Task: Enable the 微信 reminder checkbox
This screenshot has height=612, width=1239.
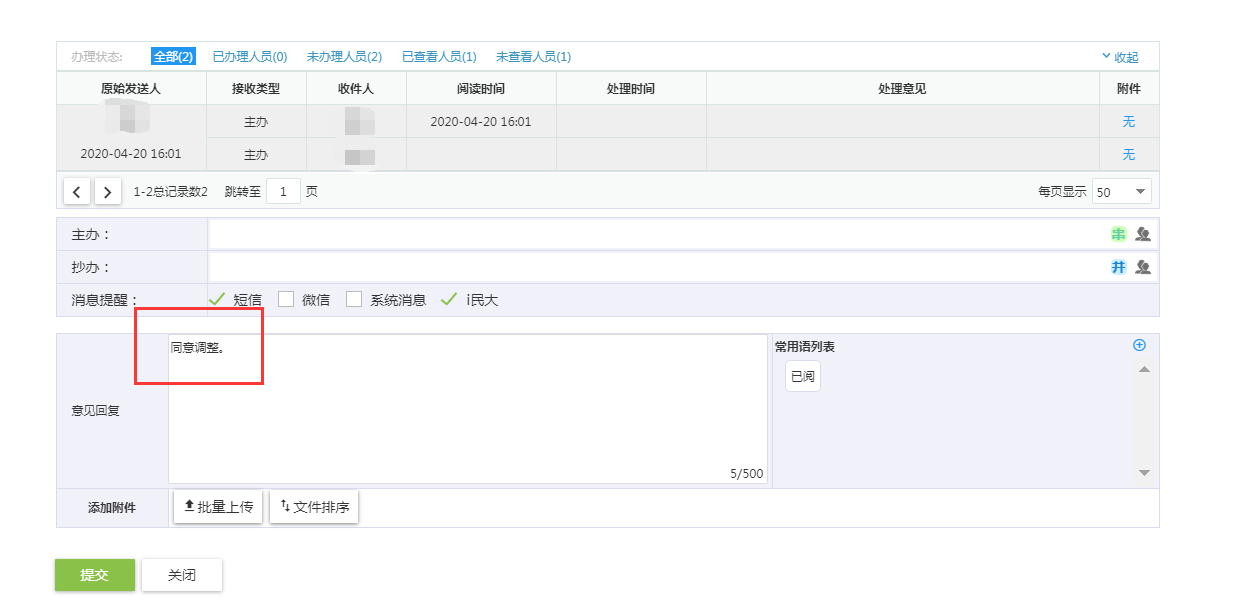Action: pyautogui.click(x=286, y=299)
